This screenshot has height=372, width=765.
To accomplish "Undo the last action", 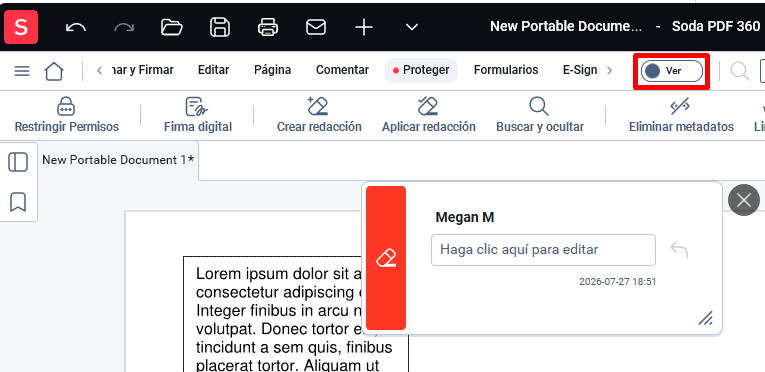I will point(75,27).
